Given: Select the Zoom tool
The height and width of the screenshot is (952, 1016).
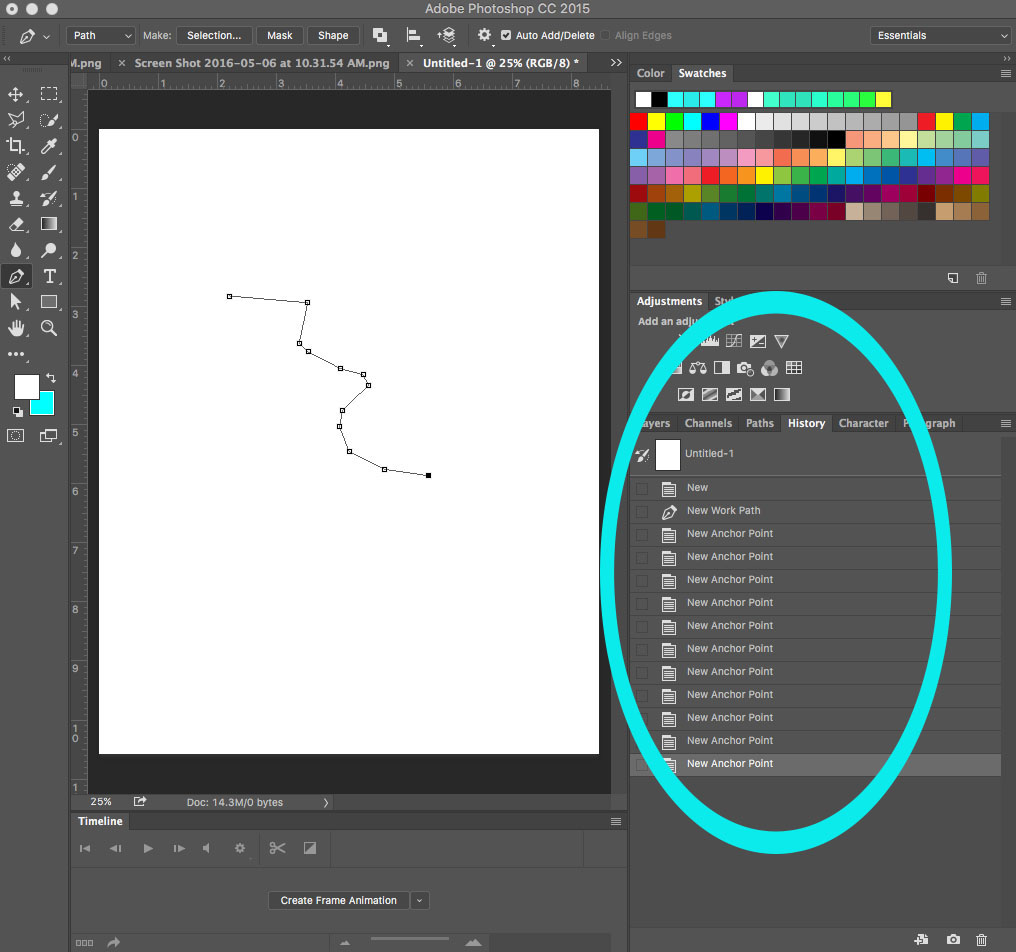Looking at the screenshot, I should [49, 328].
